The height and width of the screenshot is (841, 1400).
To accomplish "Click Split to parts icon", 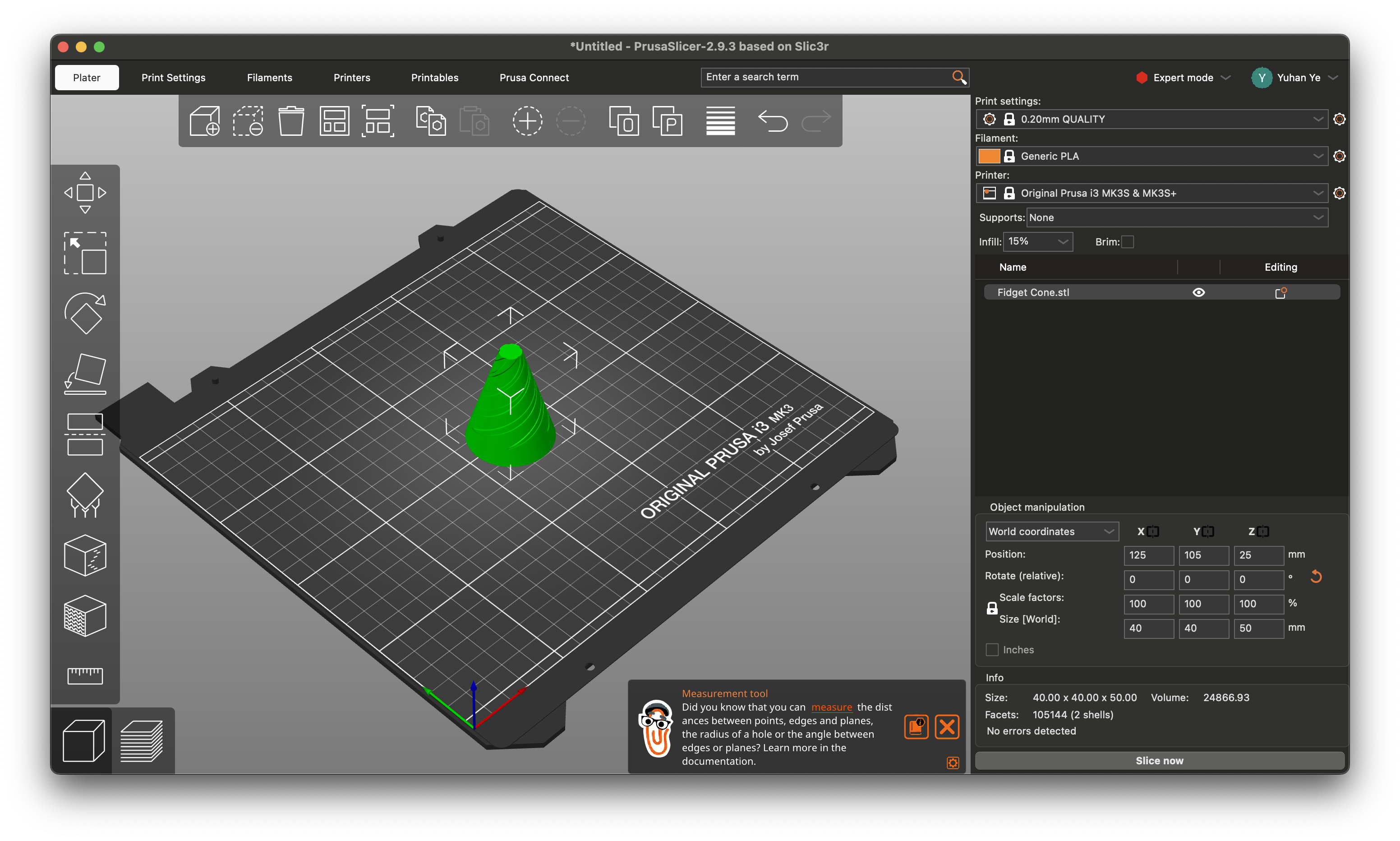I will point(667,121).
